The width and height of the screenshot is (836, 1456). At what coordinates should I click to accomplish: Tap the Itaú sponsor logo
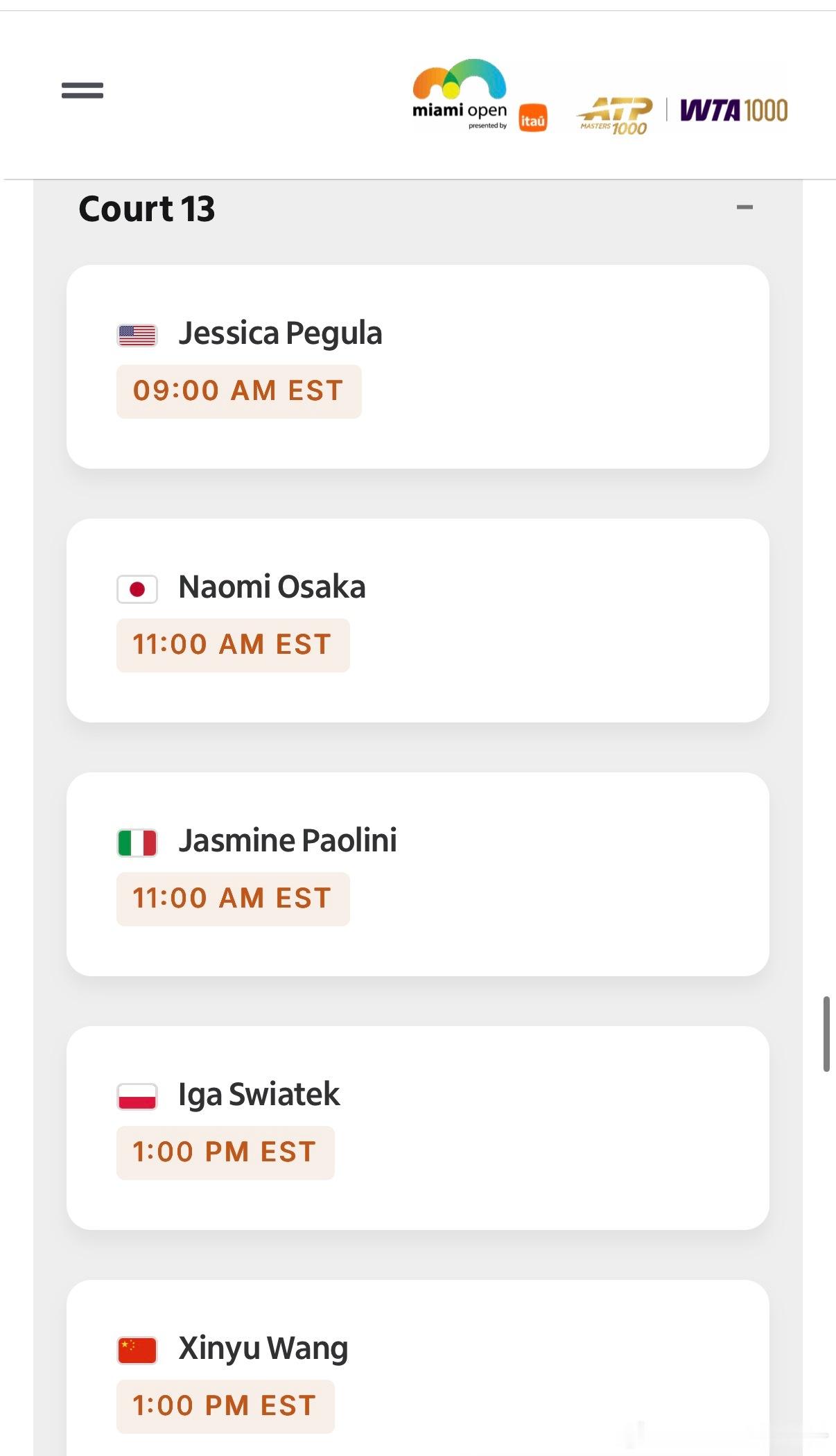[533, 118]
